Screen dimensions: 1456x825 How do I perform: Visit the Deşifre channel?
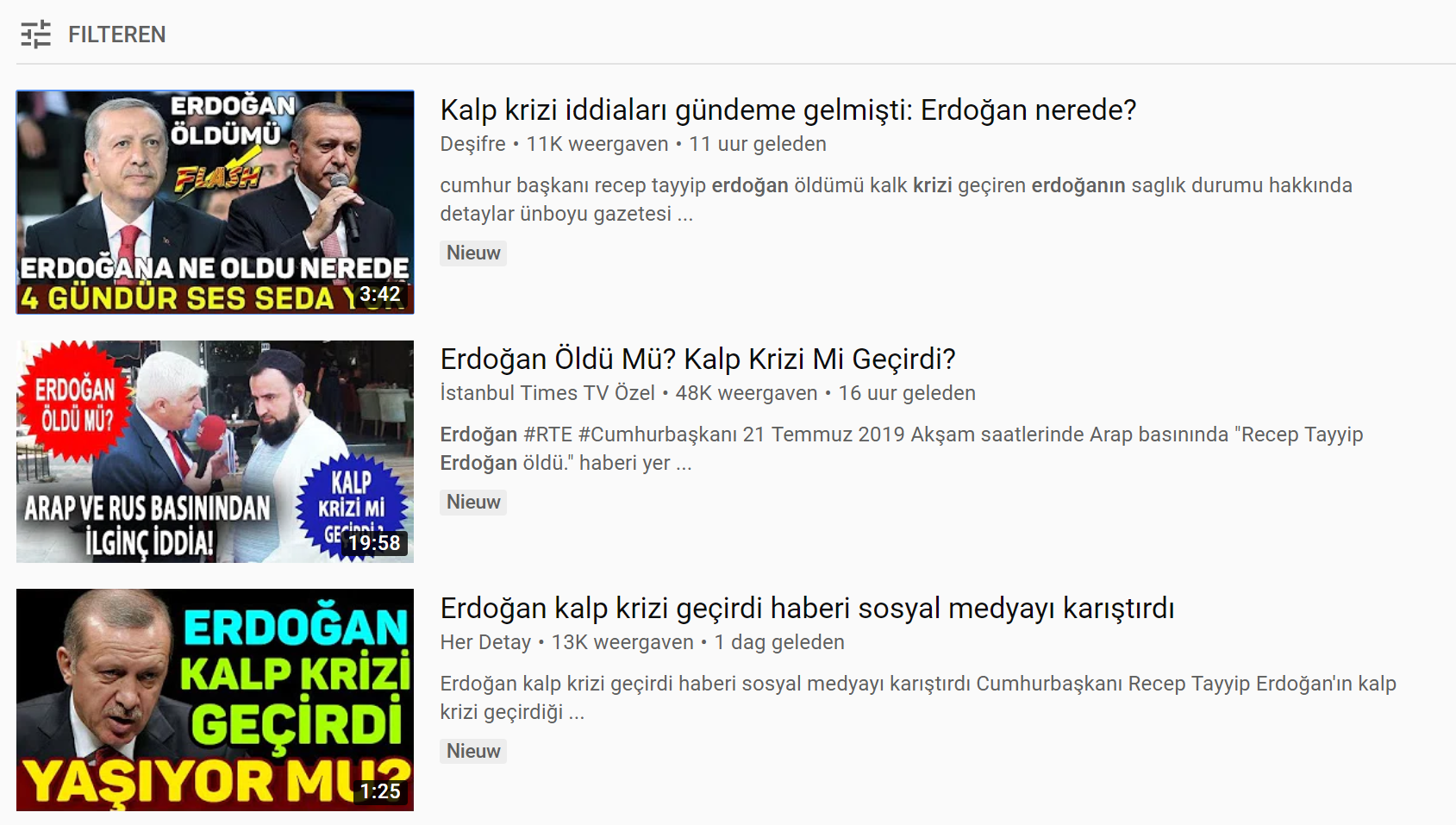point(472,144)
